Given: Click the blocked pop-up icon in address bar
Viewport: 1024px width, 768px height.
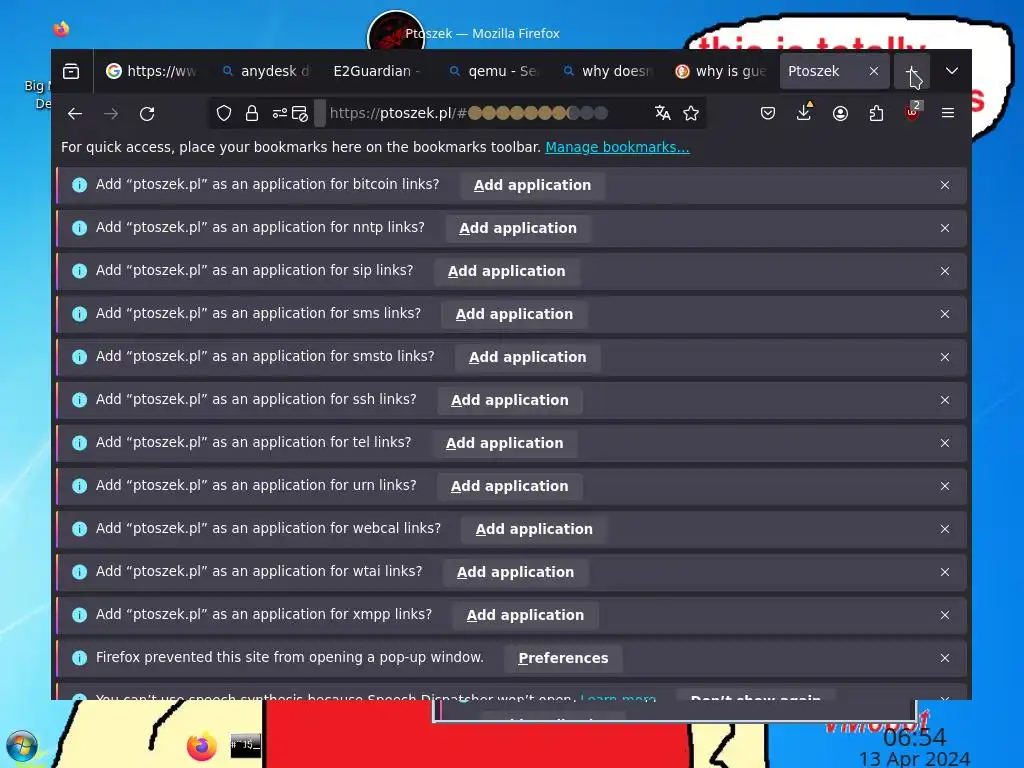Looking at the screenshot, I should 300,114.
